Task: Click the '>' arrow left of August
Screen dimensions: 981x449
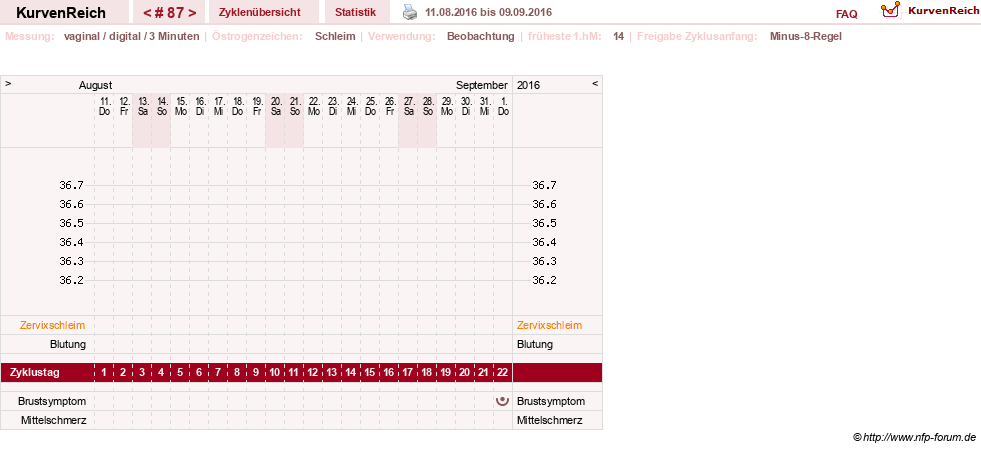Action: click(8, 83)
